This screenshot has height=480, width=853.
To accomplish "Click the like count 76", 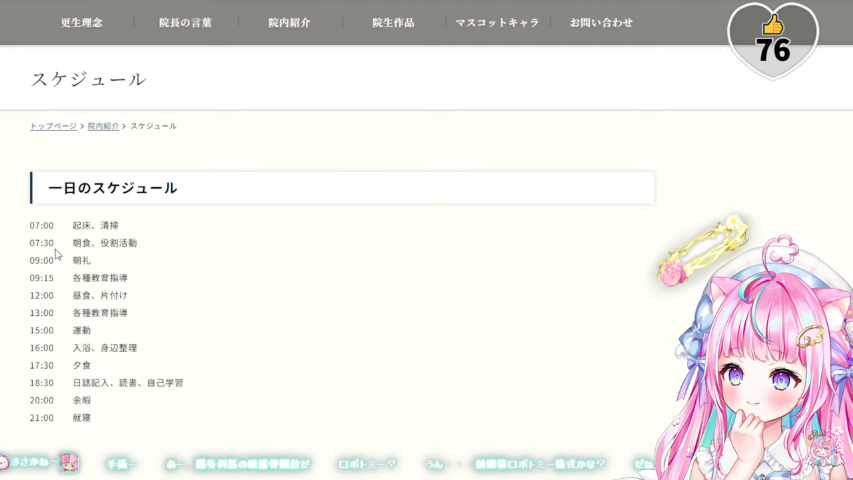I will coord(773,51).
